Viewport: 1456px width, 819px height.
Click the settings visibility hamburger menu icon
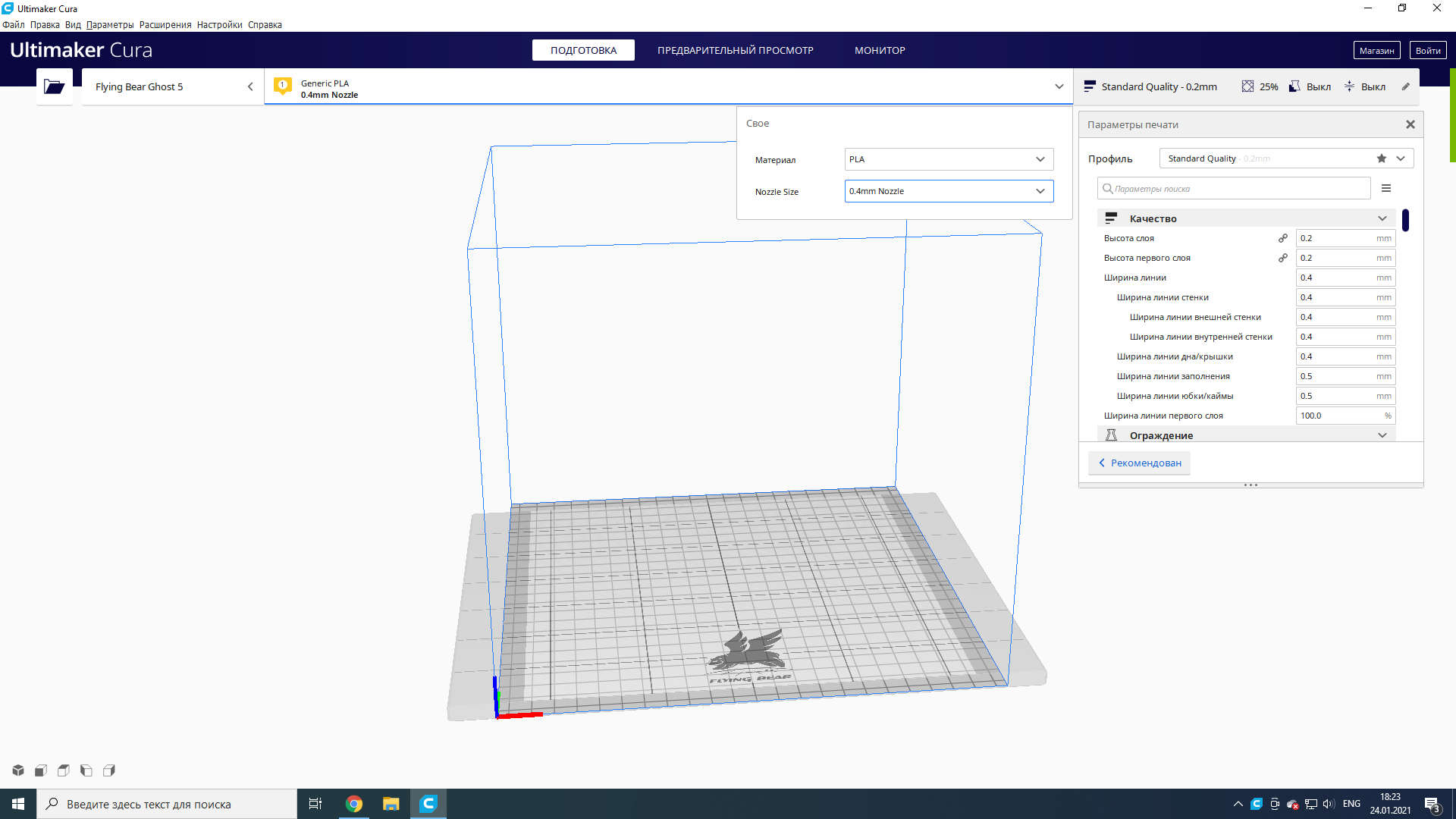(1386, 188)
